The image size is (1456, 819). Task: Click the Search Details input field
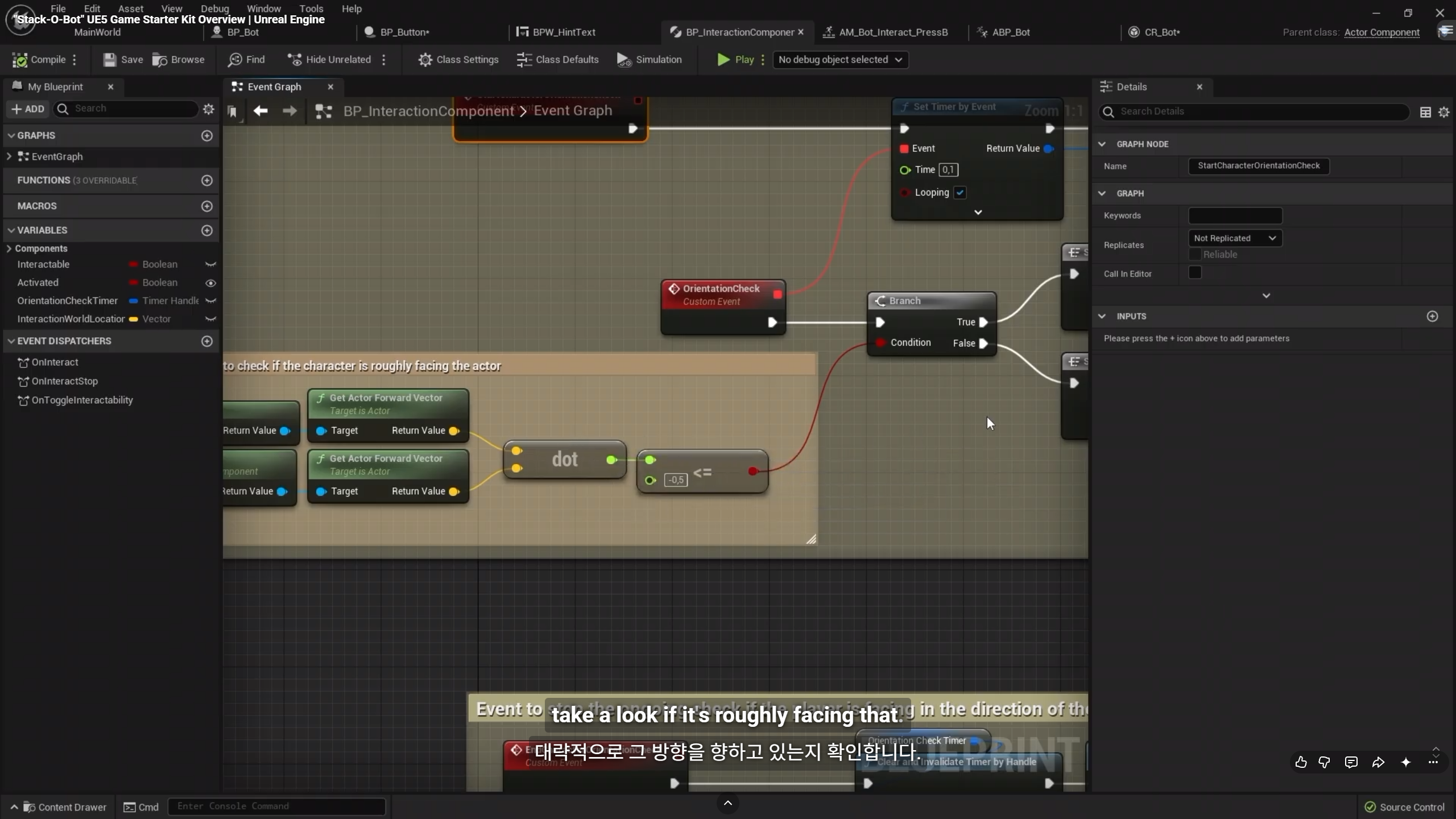pos(1254,111)
